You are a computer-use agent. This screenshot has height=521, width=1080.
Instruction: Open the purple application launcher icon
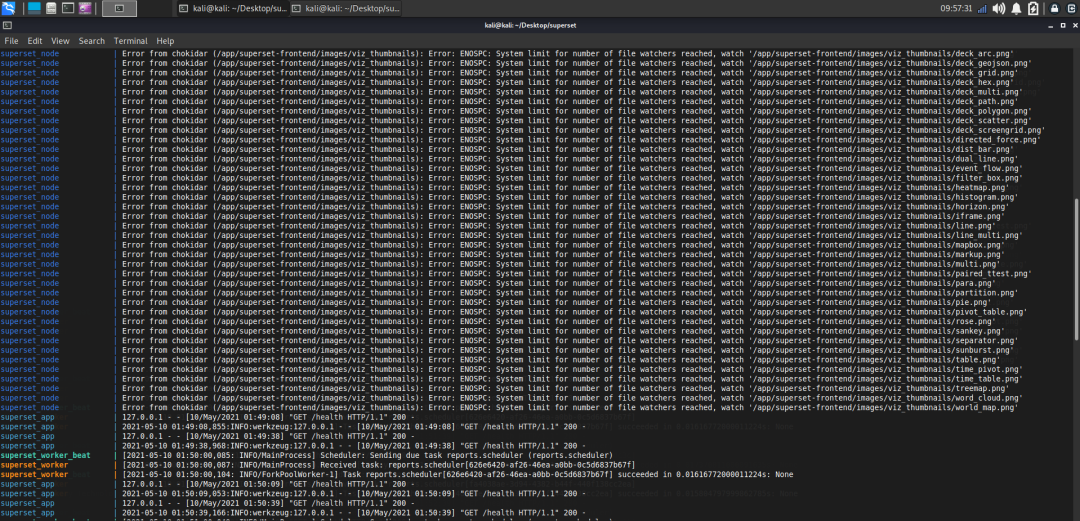(x=85, y=8)
